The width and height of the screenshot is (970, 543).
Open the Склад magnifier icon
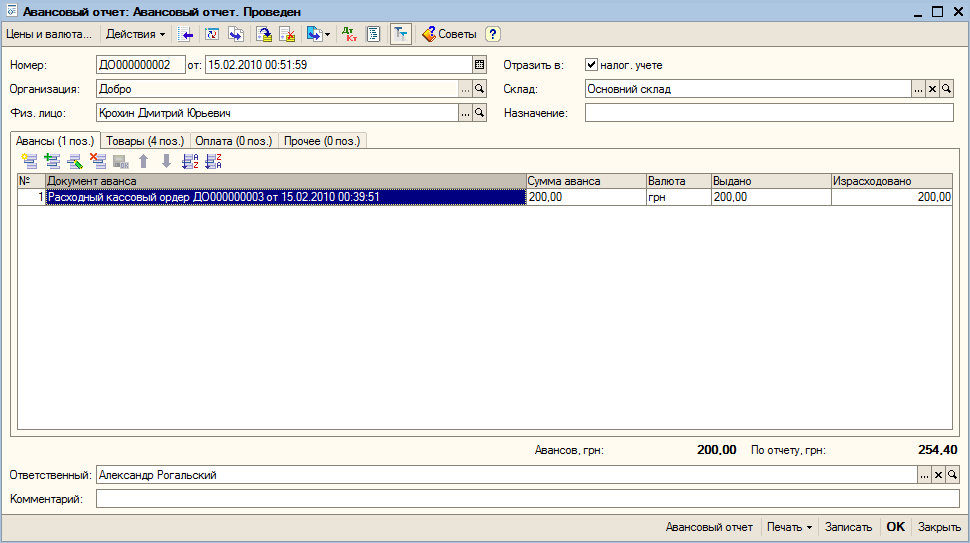[x=946, y=89]
